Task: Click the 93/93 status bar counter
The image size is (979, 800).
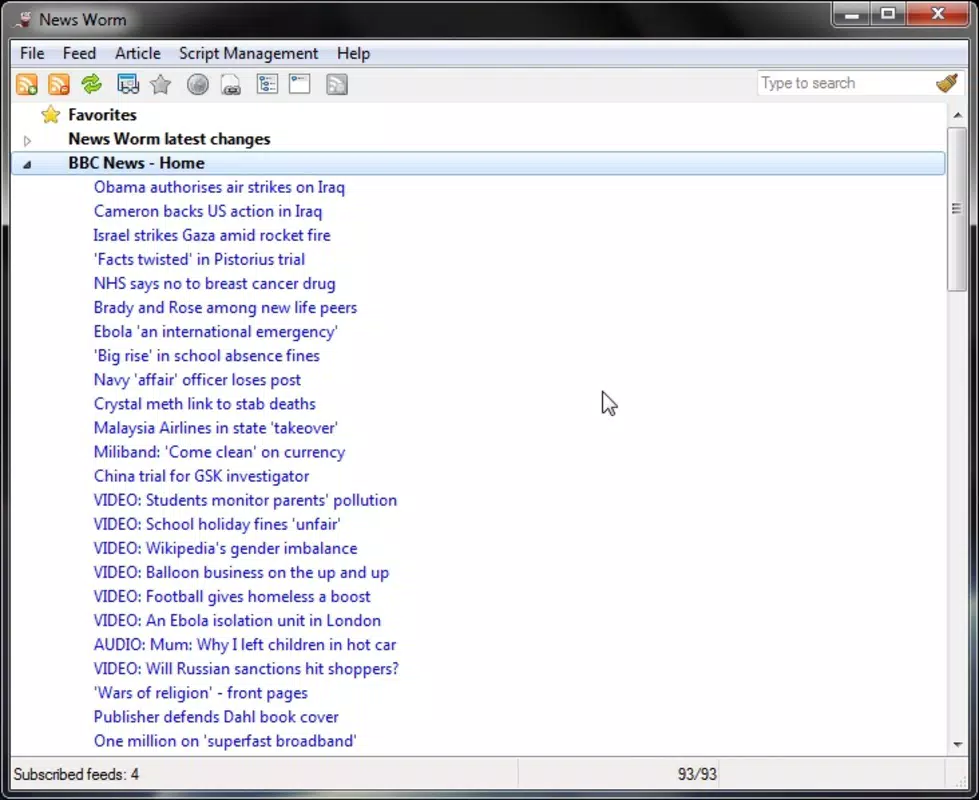Action: click(x=697, y=775)
